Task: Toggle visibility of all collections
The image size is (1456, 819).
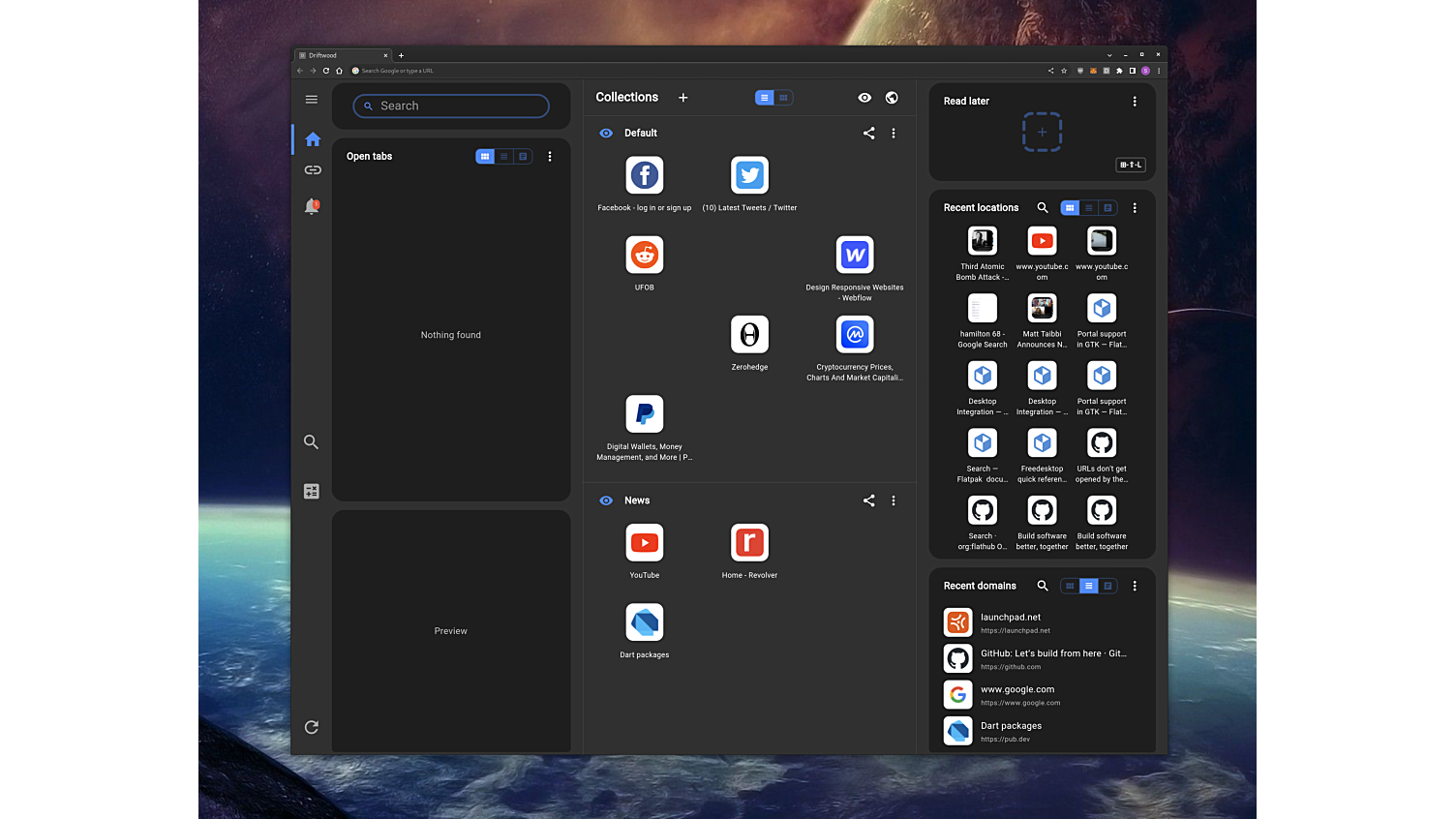Action: pos(864,98)
